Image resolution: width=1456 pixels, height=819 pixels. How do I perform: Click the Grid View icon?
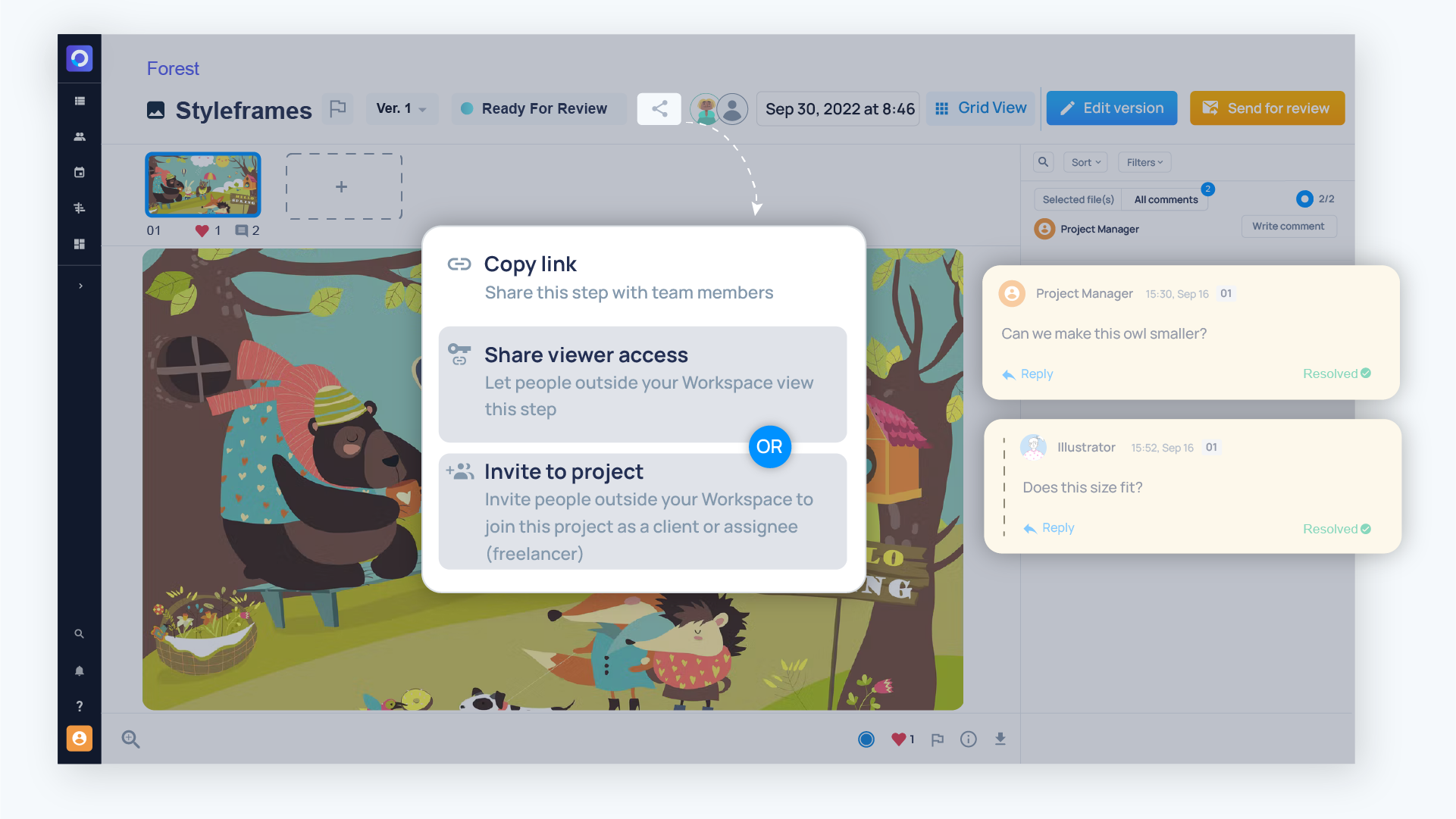942,108
